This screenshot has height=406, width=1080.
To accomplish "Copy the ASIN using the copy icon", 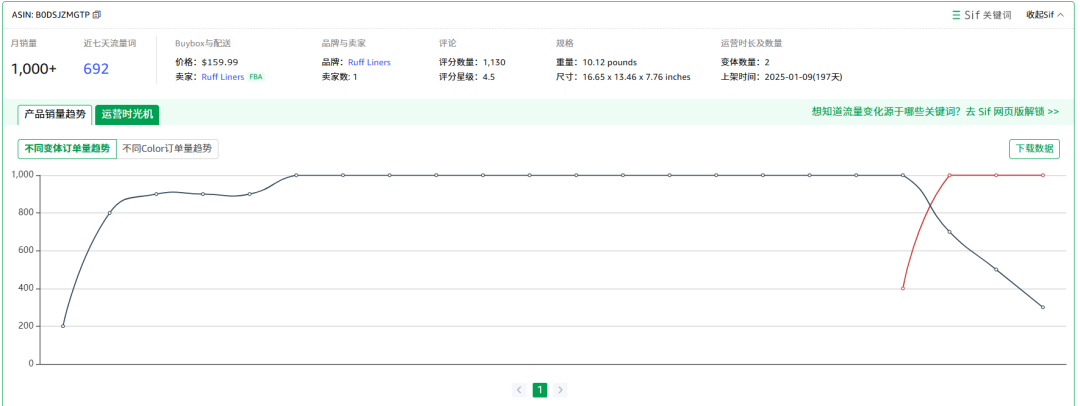I will click(x=96, y=14).
